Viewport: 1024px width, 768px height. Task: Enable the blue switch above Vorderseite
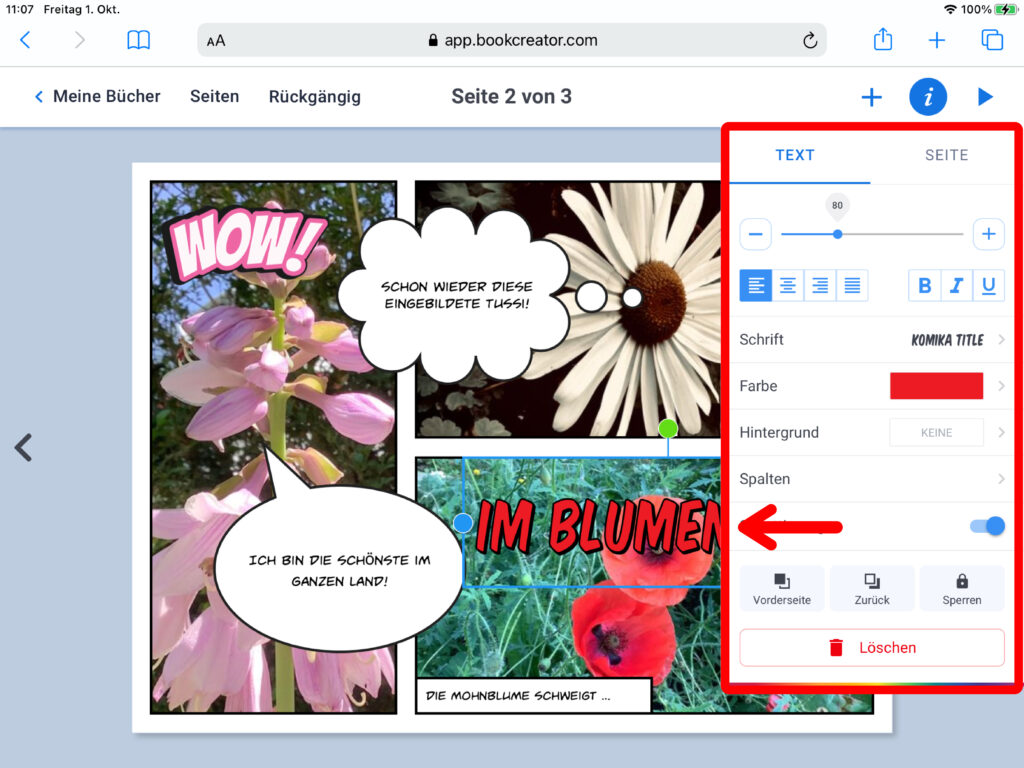coord(986,526)
